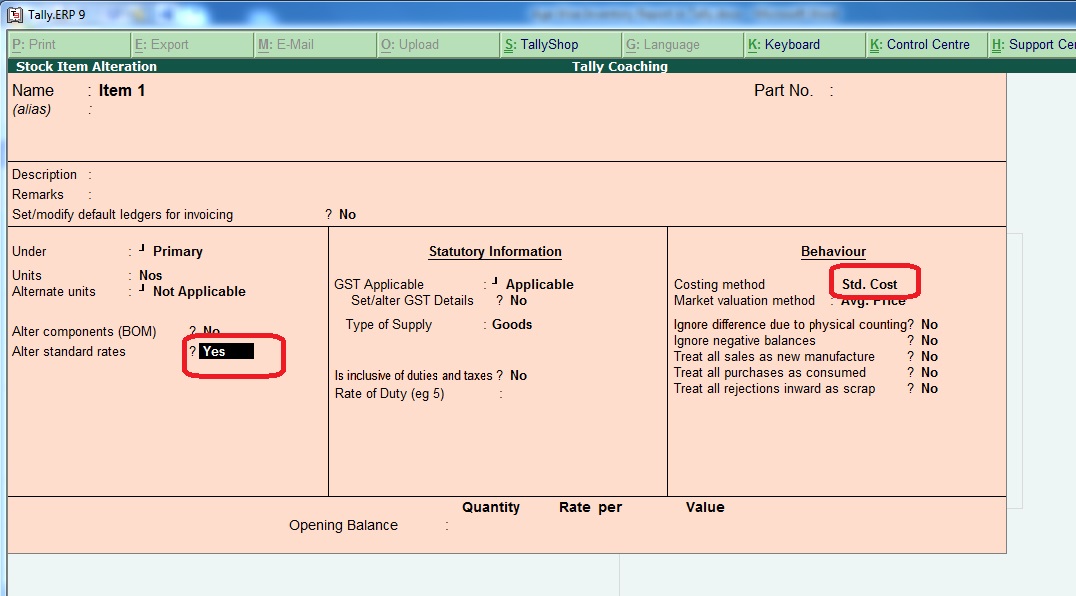Open the Control Centre
Screen dimensions: 1076x596
[922, 44]
